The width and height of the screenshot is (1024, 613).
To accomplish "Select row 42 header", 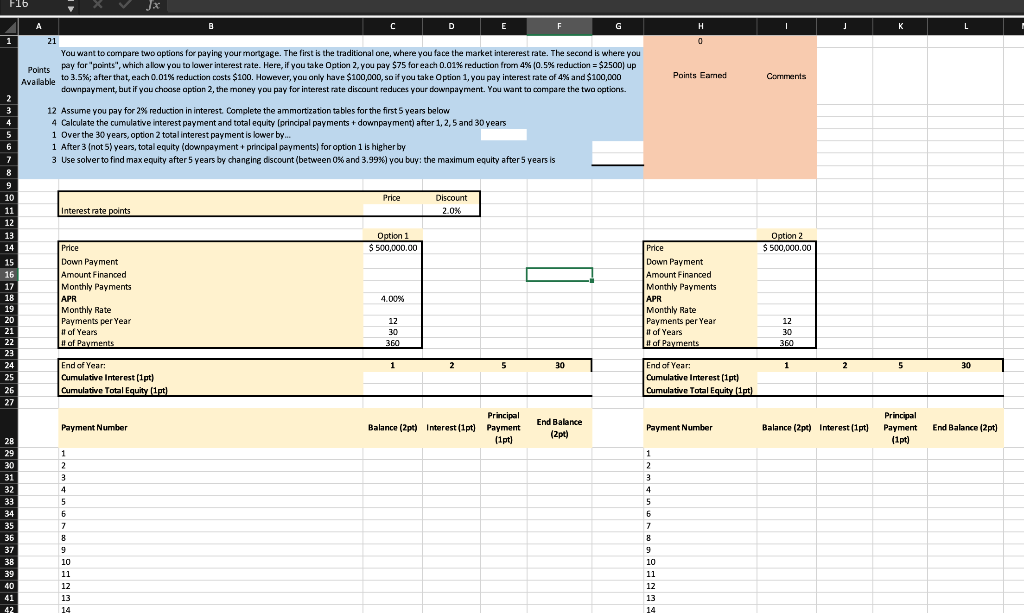I will 9,608.
